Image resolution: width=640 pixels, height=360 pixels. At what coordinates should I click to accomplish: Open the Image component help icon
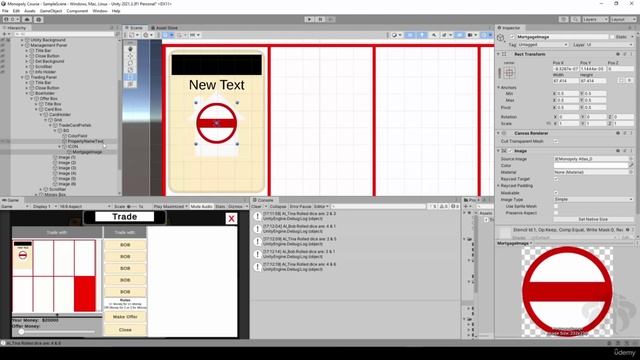pos(618,151)
